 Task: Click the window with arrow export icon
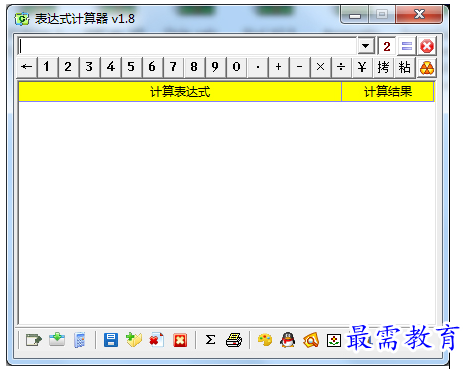34,340
